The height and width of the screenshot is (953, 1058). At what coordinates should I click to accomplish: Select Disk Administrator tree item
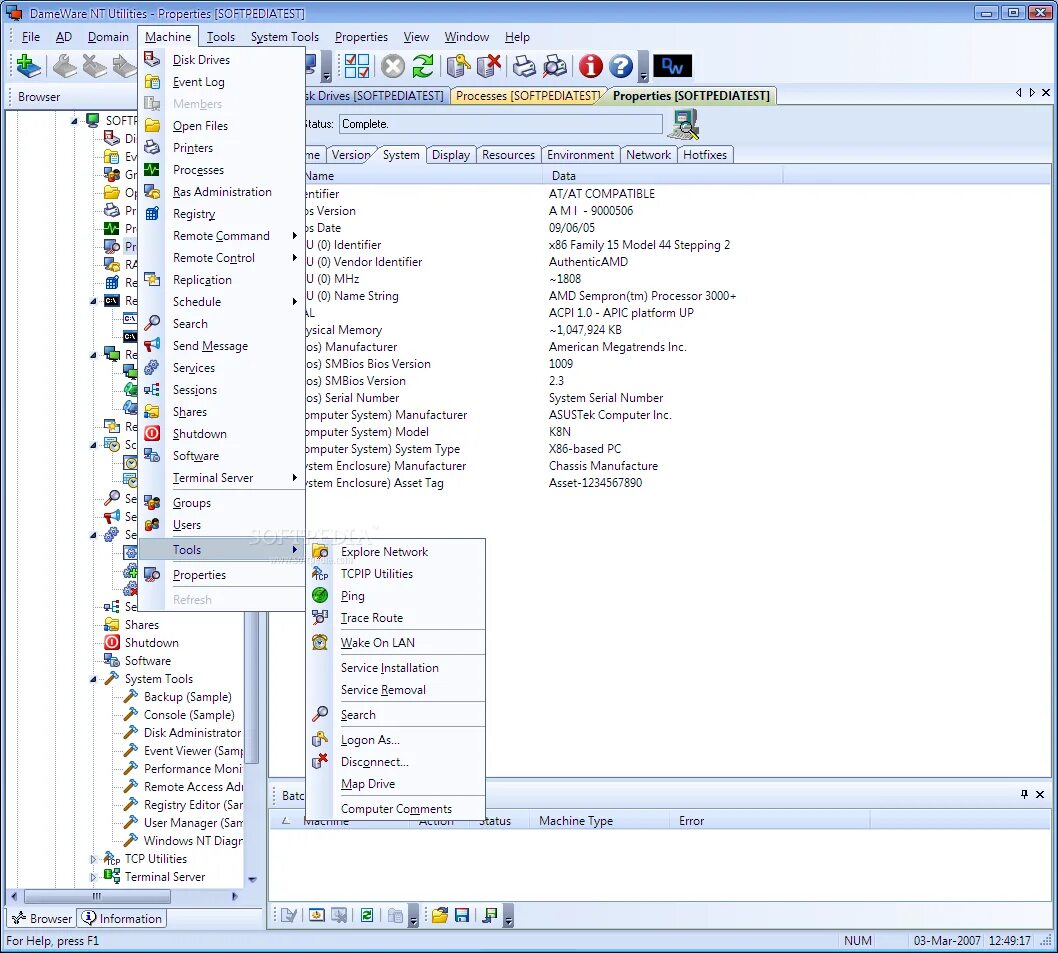(192, 732)
